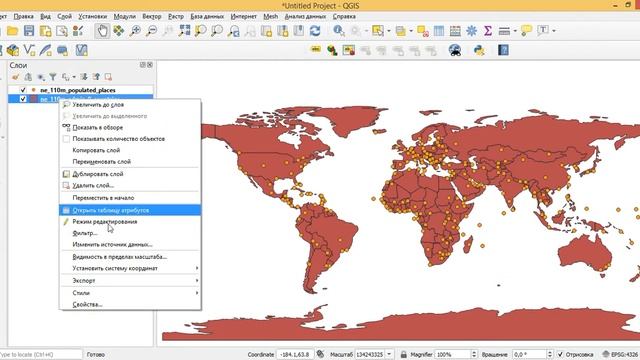The height and width of the screenshot is (360, 640).
Task: Open Data Source Manager icon
Action: pyautogui.click(x=13, y=51)
